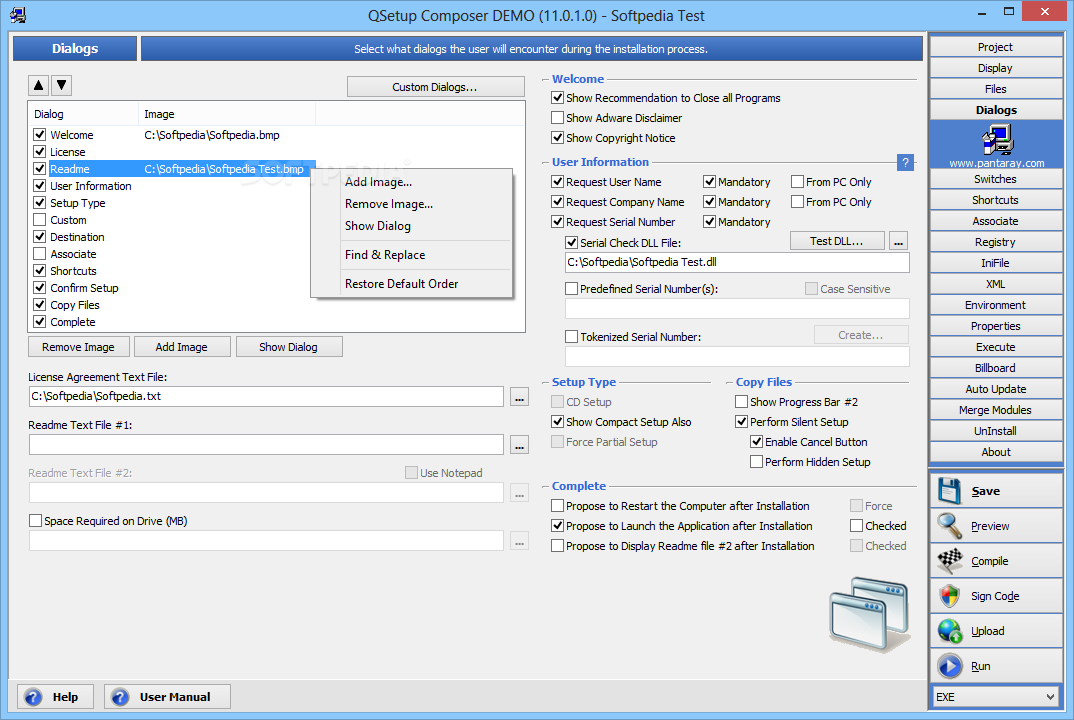Open the Merge Modules section

pyautogui.click(x=995, y=410)
